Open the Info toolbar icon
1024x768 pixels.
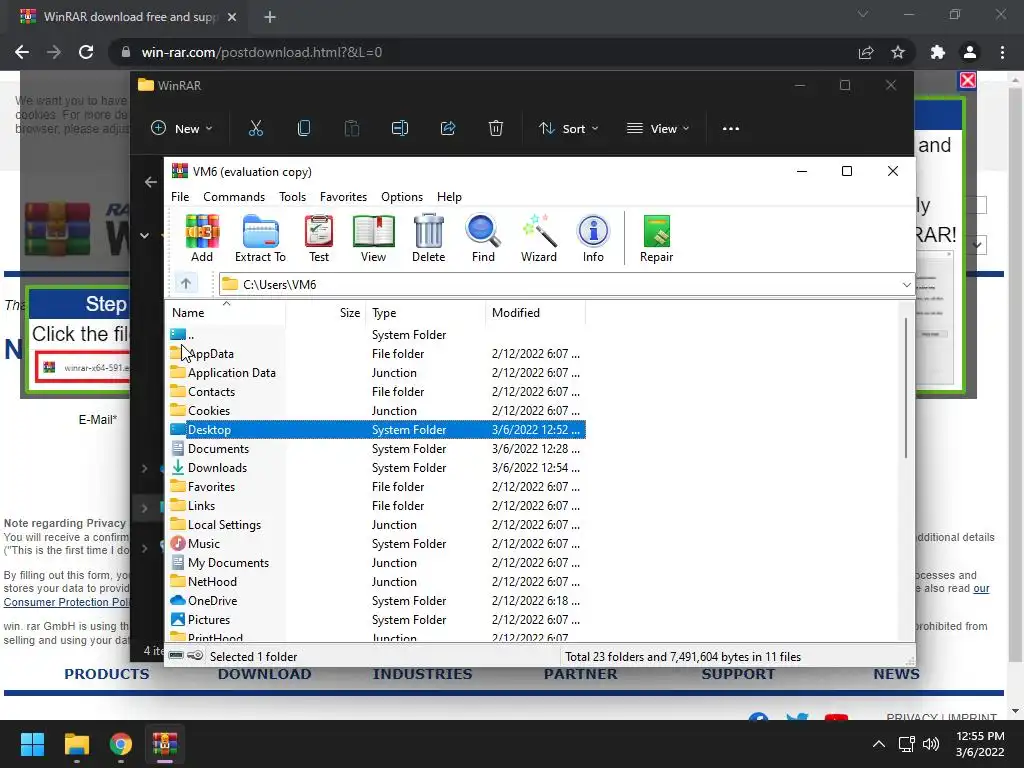pyautogui.click(x=593, y=238)
